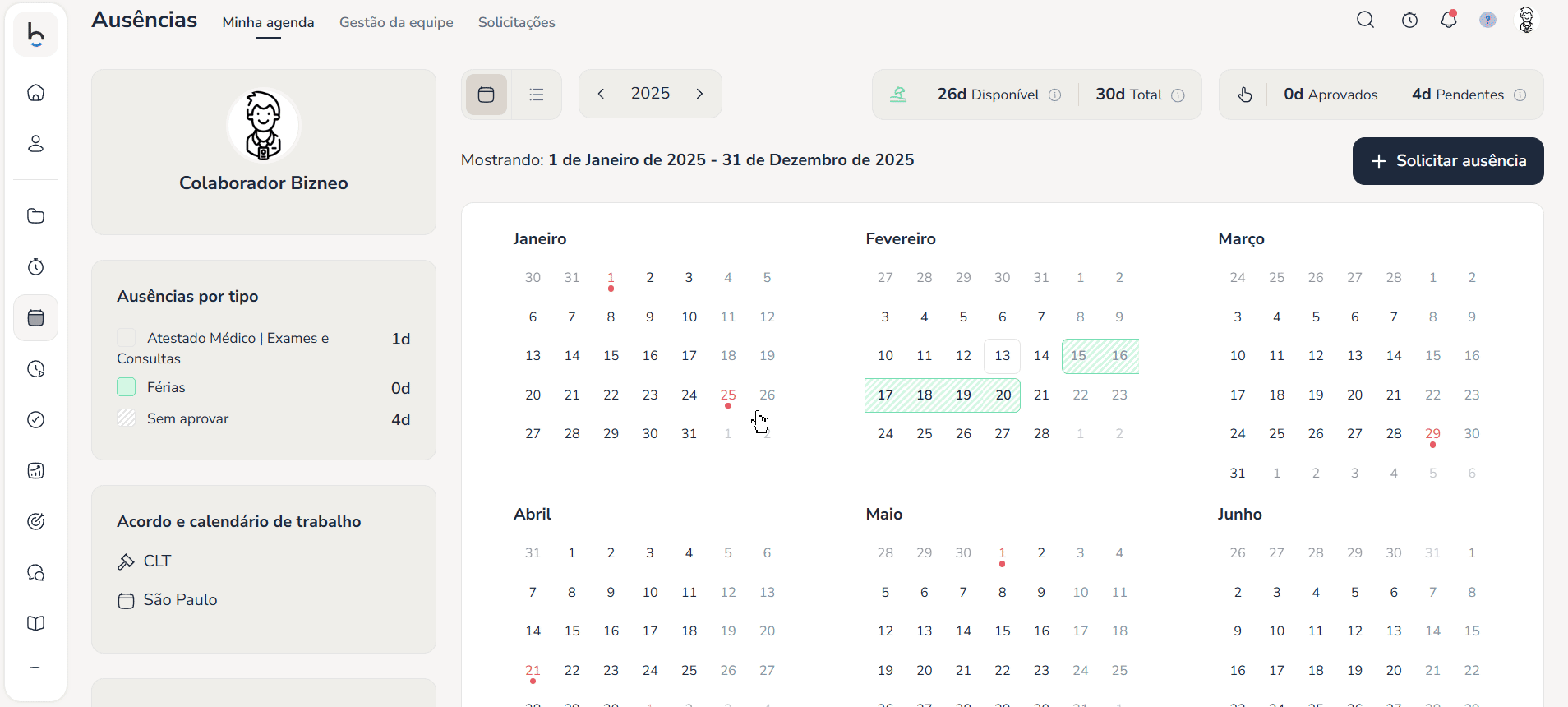The height and width of the screenshot is (707, 1568).
Task: Click pending absence on February 18
Action: click(x=925, y=395)
